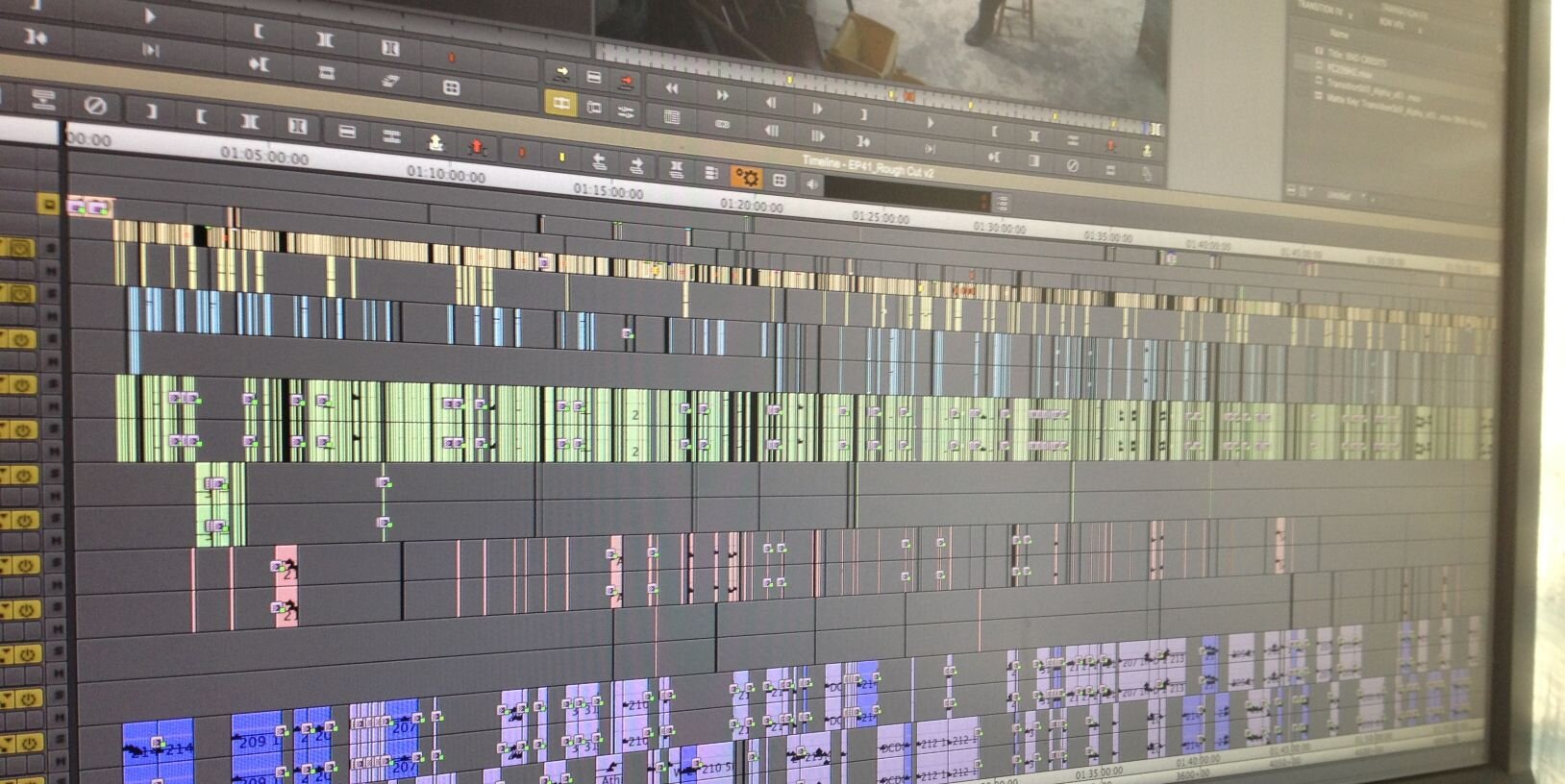Screen dimensions: 1565x784
Task: Click Play under the source monitor
Action: click(x=149, y=15)
